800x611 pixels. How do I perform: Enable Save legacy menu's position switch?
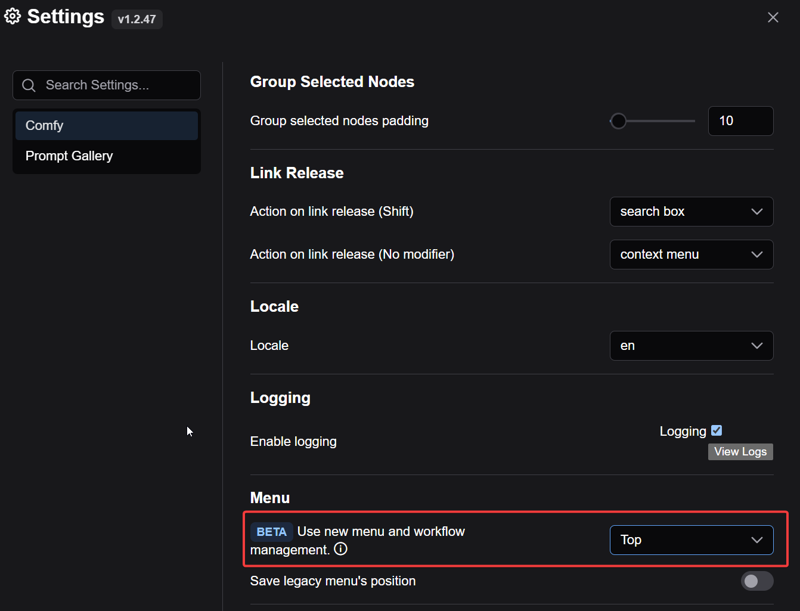(757, 581)
